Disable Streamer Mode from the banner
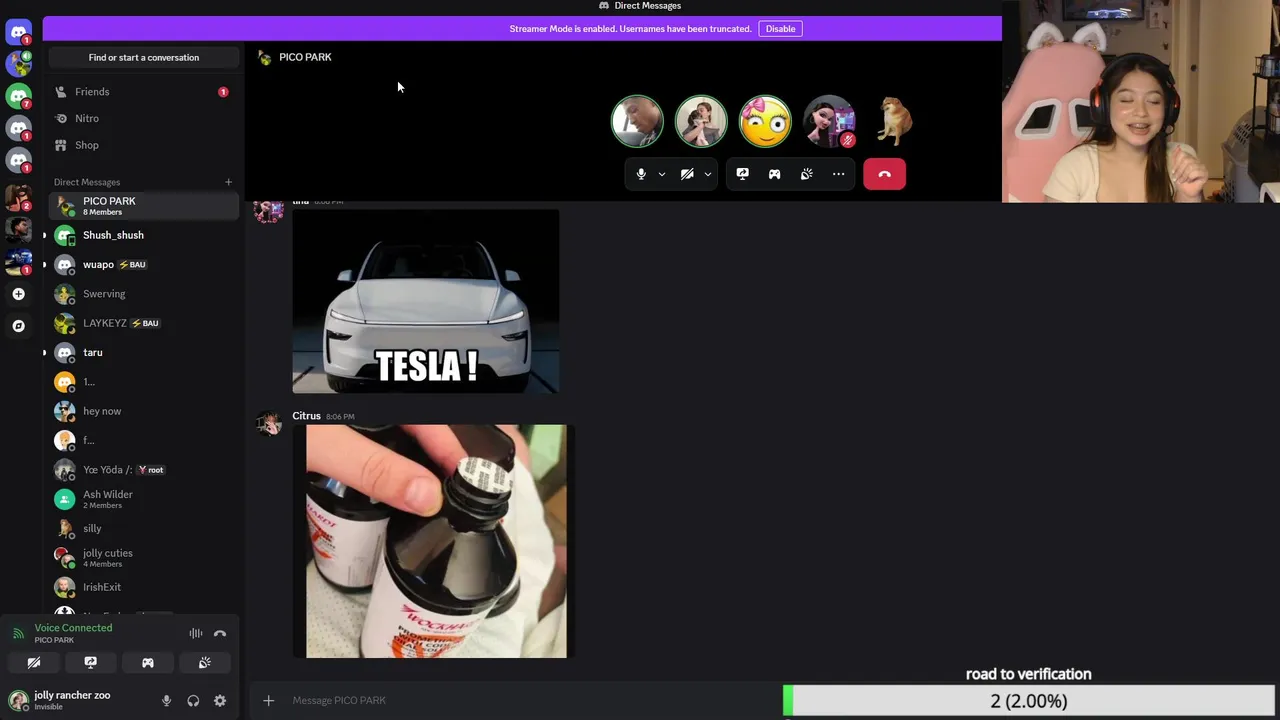Screen dimensions: 1280x720 (780, 29)
